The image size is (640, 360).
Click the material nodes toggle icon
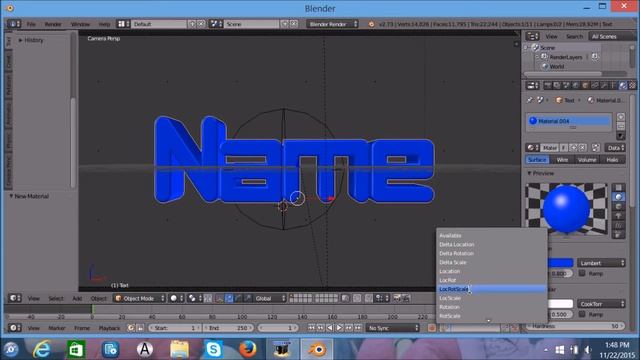point(596,148)
